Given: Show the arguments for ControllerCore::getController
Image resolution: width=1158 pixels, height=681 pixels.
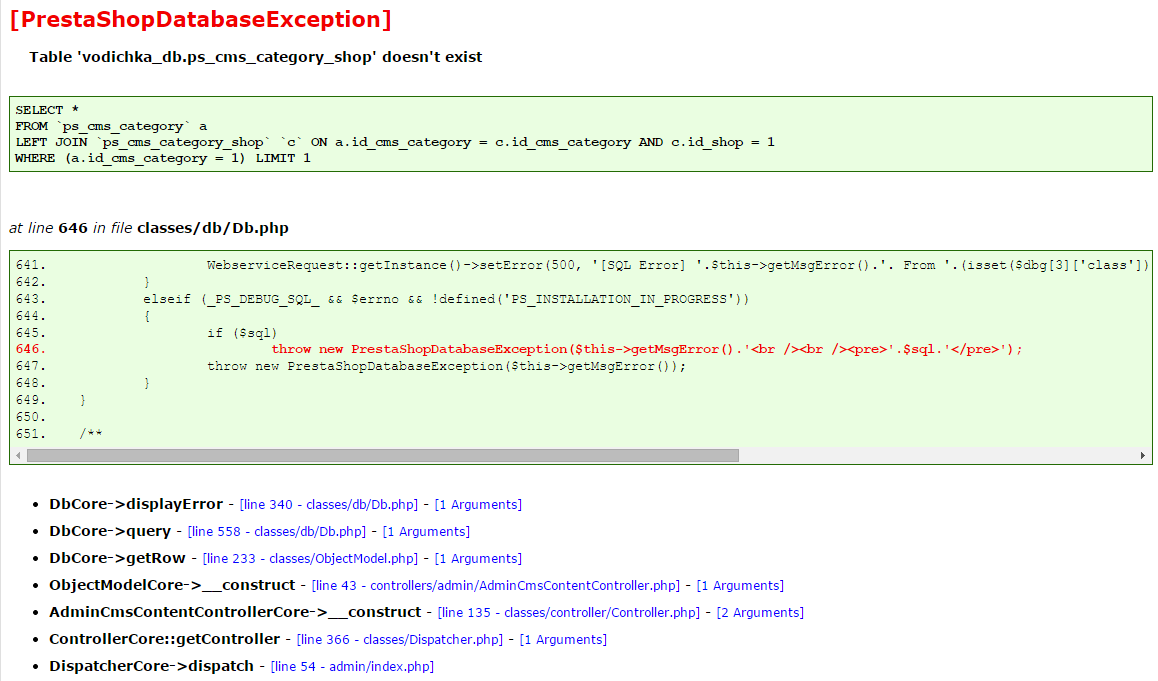Looking at the screenshot, I should [x=563, y=640].
